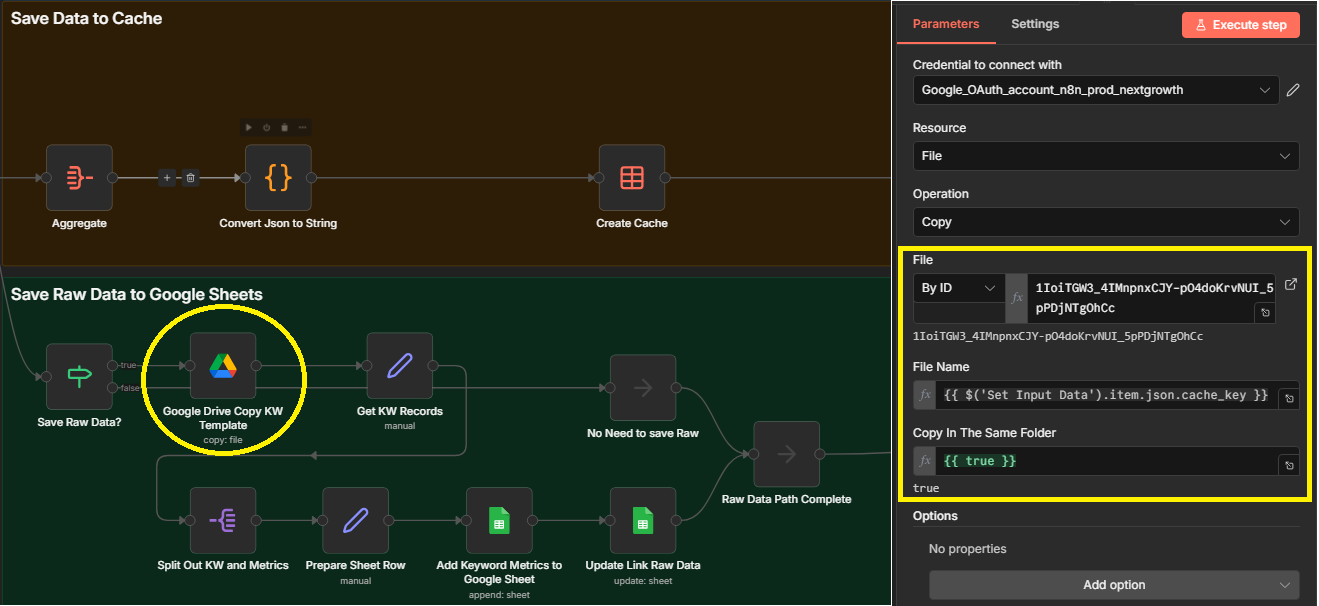Click the Google Drive Copy KW Template node
Image resolution: width=1319 pixels, height=606 pixels.
[222, 366]
